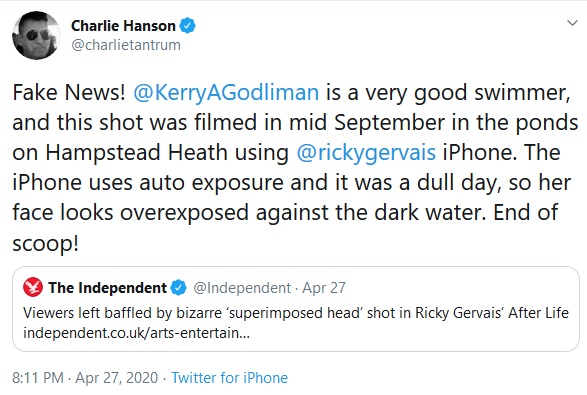Image resolution: width=587 pixels, height=395 pixels.
Task: Click the Hampstead Heath line of the tweet
Action: pyautogui.click(x=286, y=153)
